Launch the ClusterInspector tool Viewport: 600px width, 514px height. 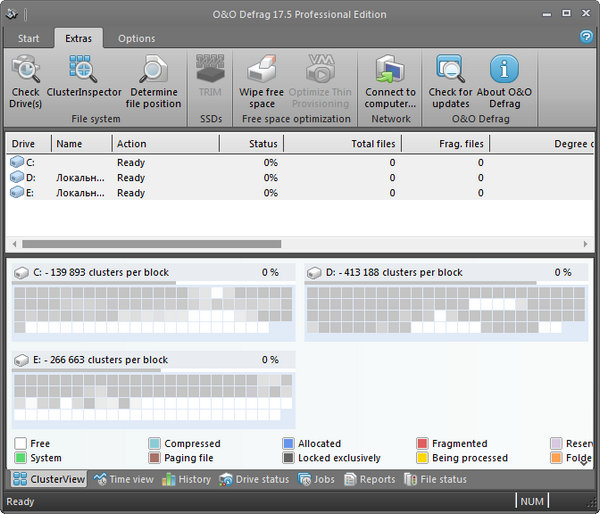coord(83,76)
